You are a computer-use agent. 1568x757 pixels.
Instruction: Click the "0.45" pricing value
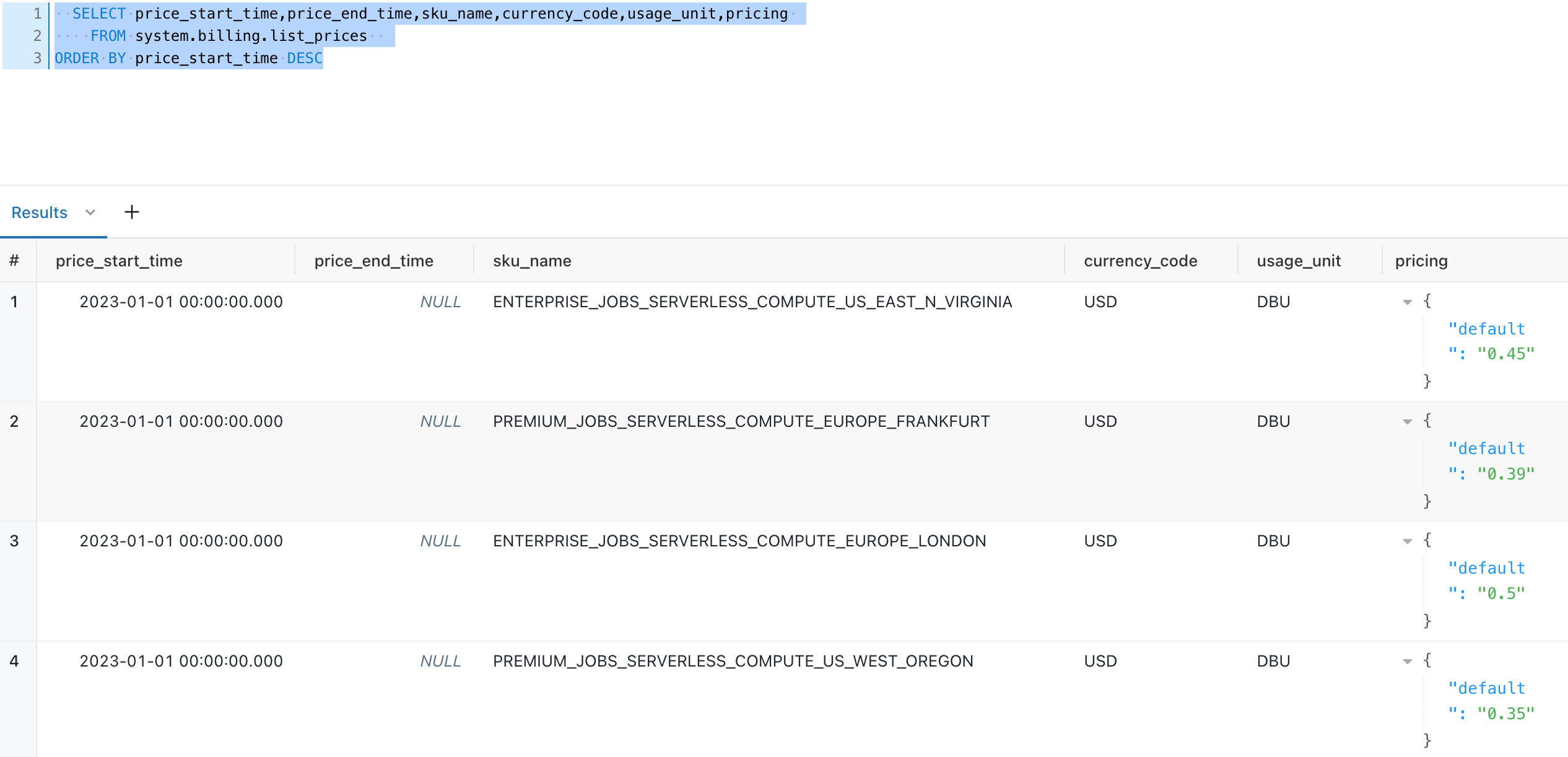tap(1505, 354)
